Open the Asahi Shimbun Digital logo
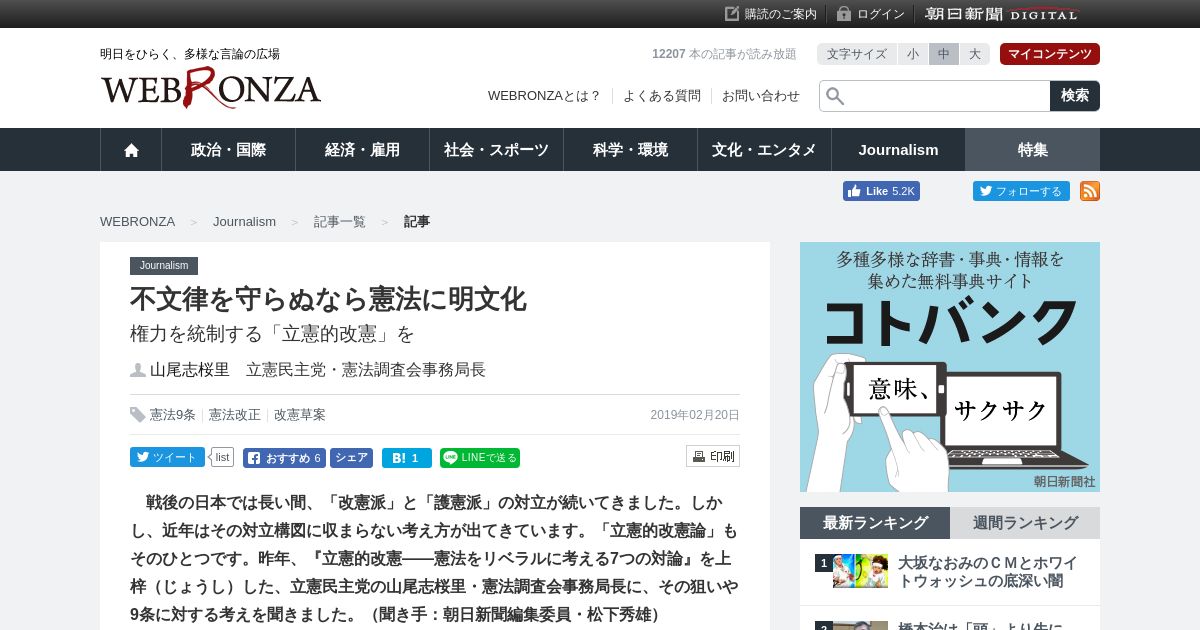The width and height of the screenshot is (1200, 630). 1002,14
